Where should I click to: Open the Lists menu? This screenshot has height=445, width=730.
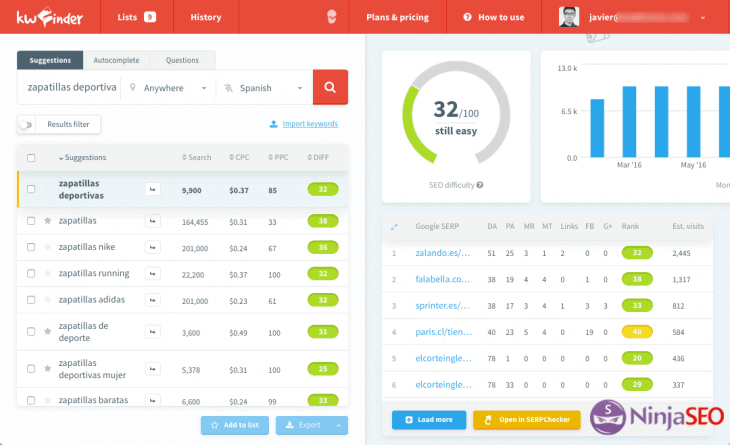(x=136, y=17)
